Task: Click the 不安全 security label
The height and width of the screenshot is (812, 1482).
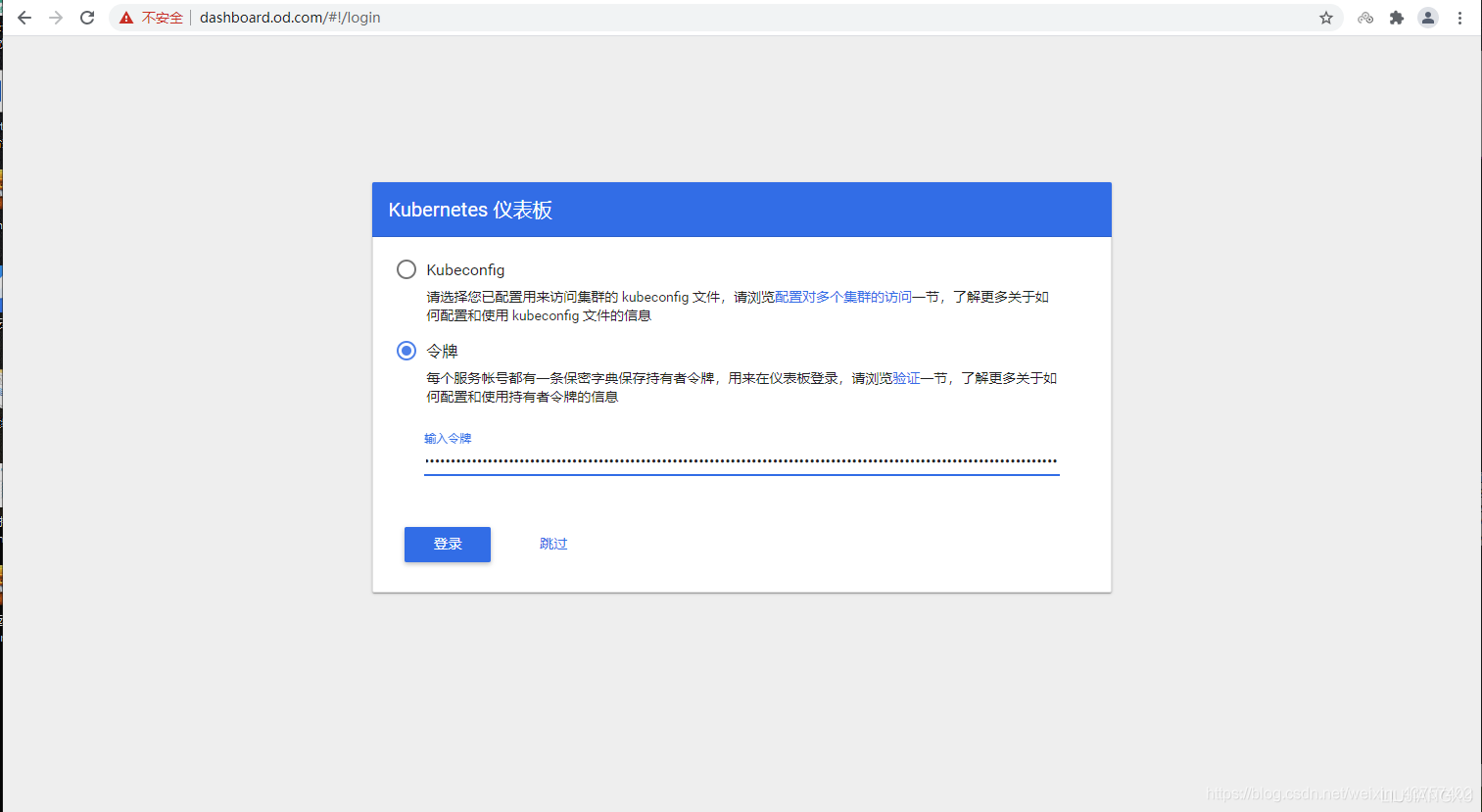Action: click(163, 18)
